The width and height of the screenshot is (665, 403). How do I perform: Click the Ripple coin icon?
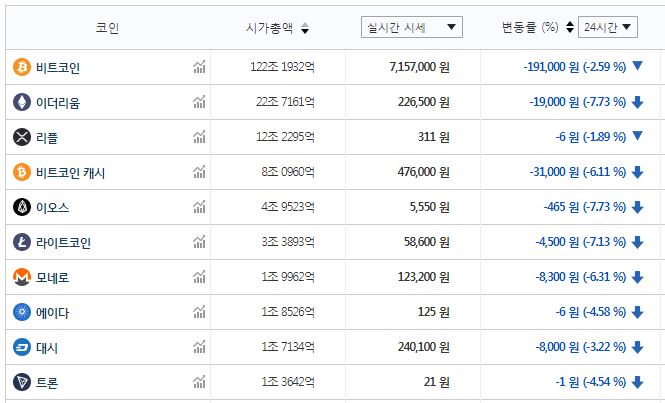point(21,137)
